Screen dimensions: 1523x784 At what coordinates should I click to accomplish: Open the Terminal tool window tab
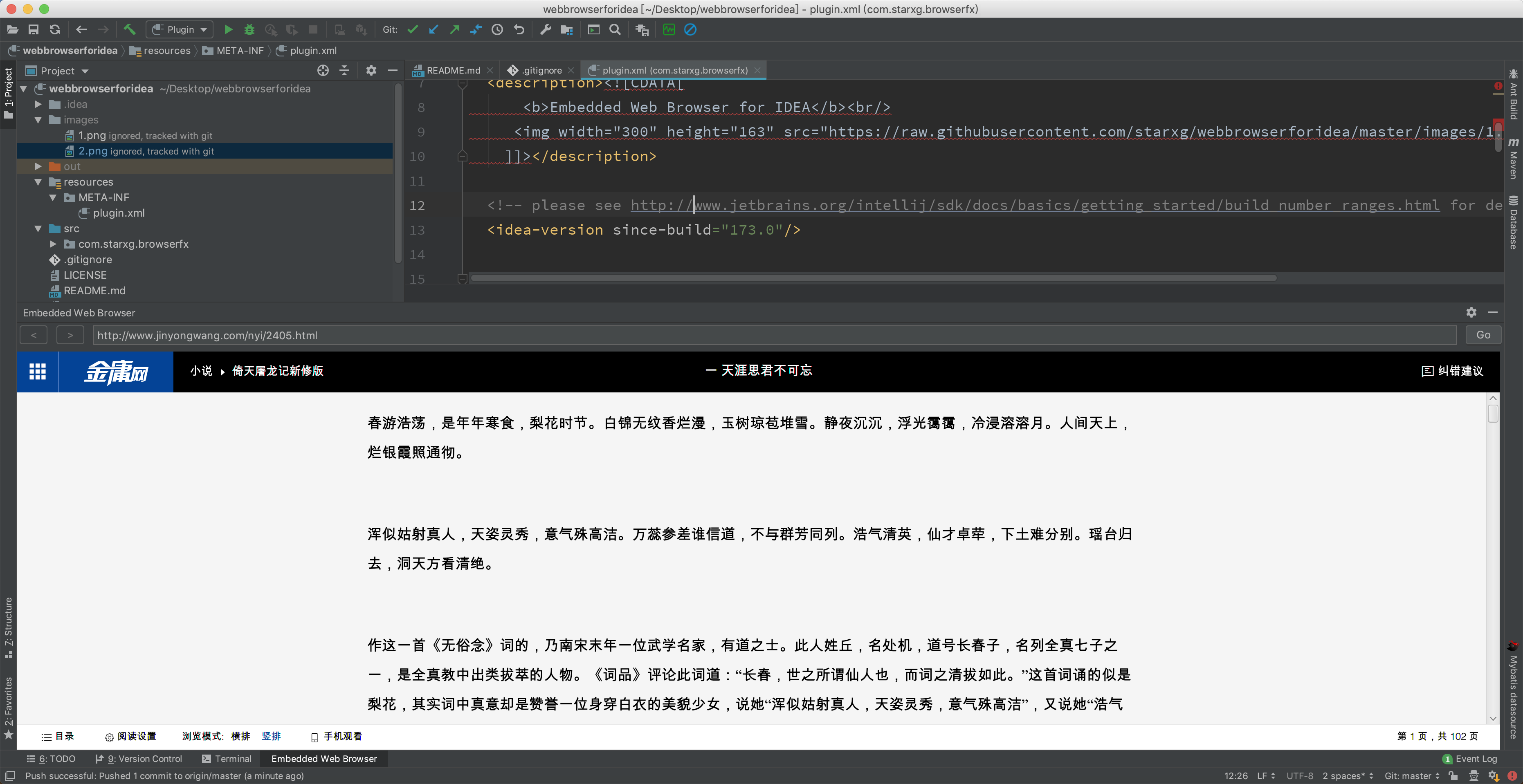pos(227,759)
